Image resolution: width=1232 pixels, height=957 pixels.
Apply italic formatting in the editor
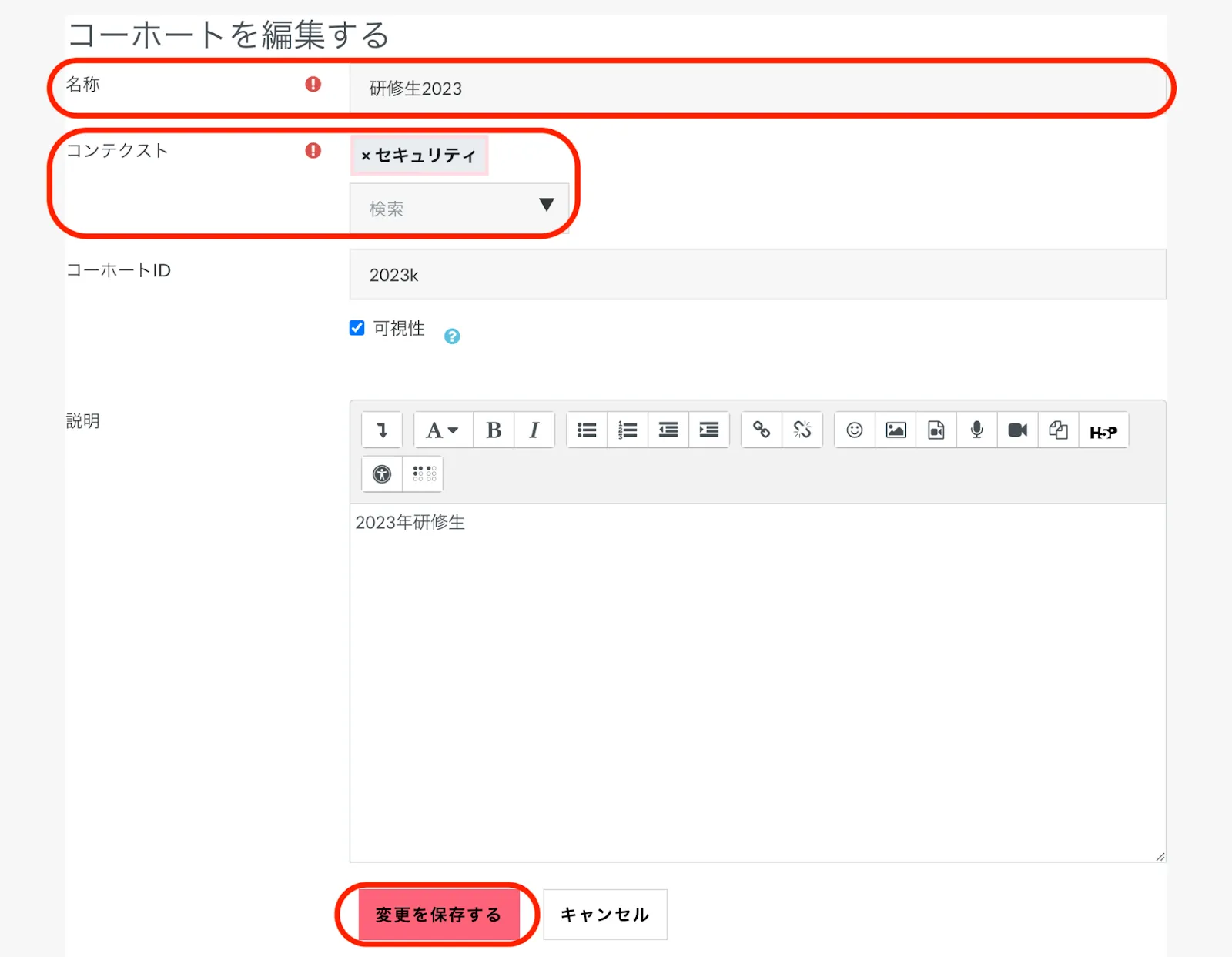coord(534,430)
